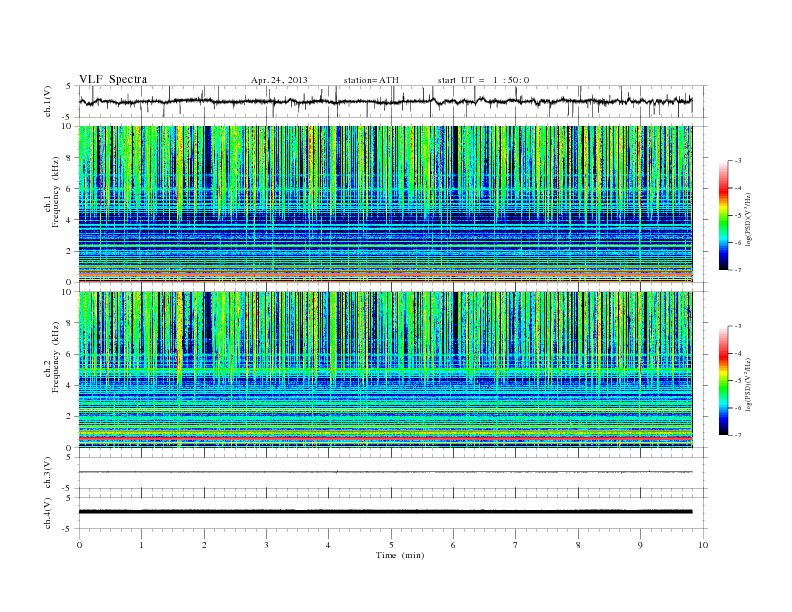Click the ch.1 spectrogram color bar

point(724,215)
